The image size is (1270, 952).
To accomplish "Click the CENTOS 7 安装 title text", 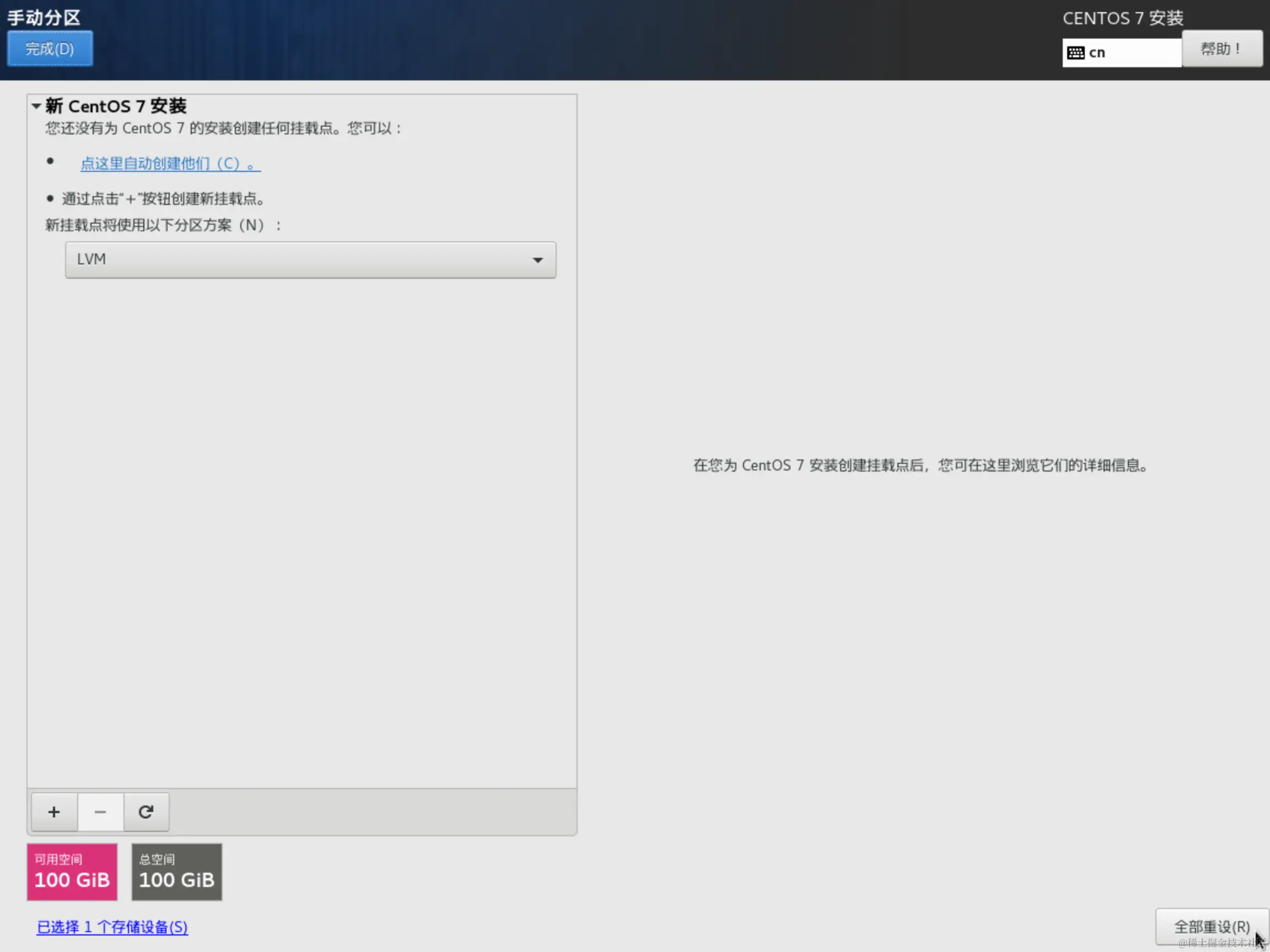I will 1122,18.
